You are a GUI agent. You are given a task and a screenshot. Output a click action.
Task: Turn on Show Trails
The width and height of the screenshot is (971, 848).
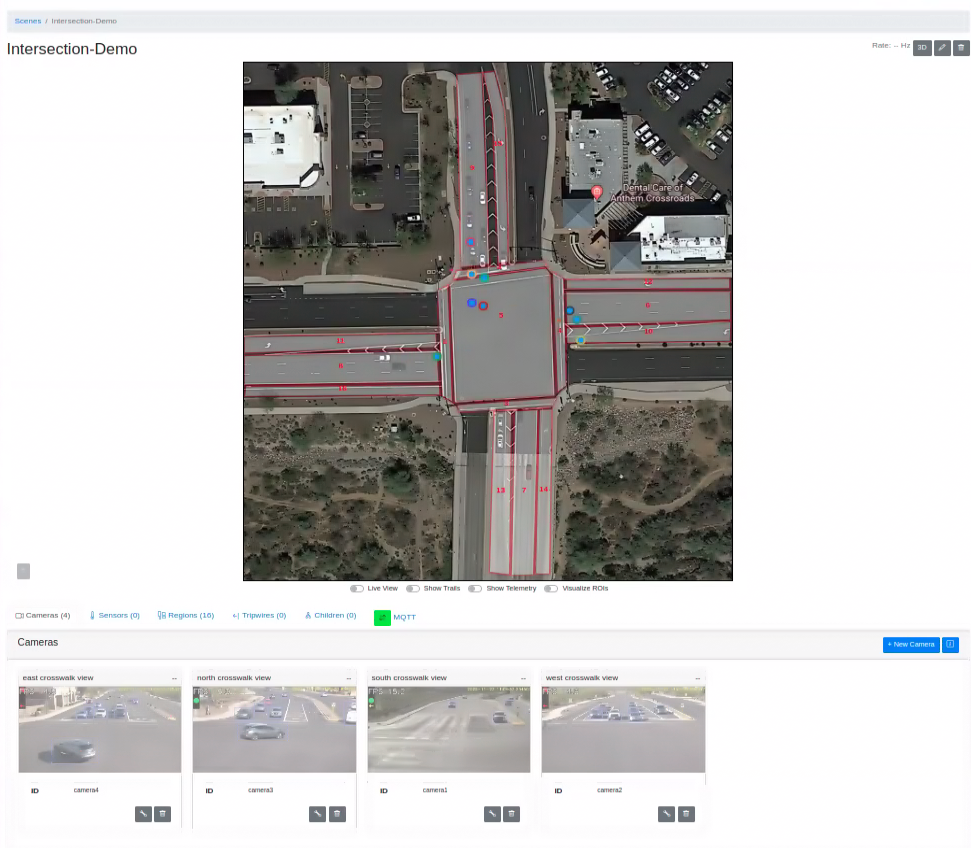pos(412,588)
